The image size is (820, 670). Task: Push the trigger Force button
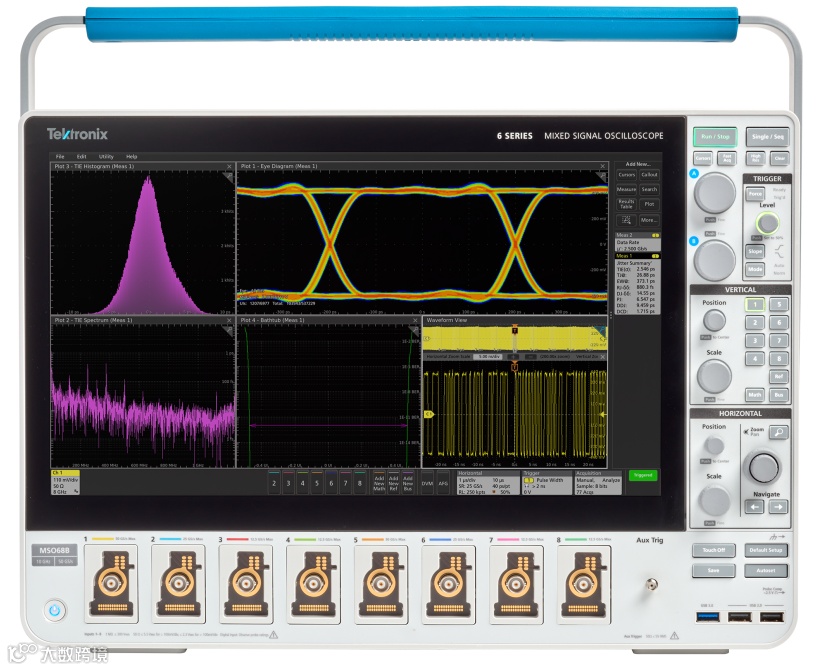(x=755, y=194)
